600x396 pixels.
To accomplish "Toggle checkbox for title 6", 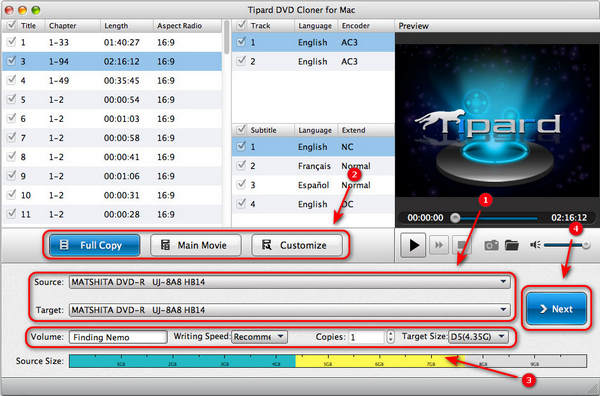I will coord(11,118).
